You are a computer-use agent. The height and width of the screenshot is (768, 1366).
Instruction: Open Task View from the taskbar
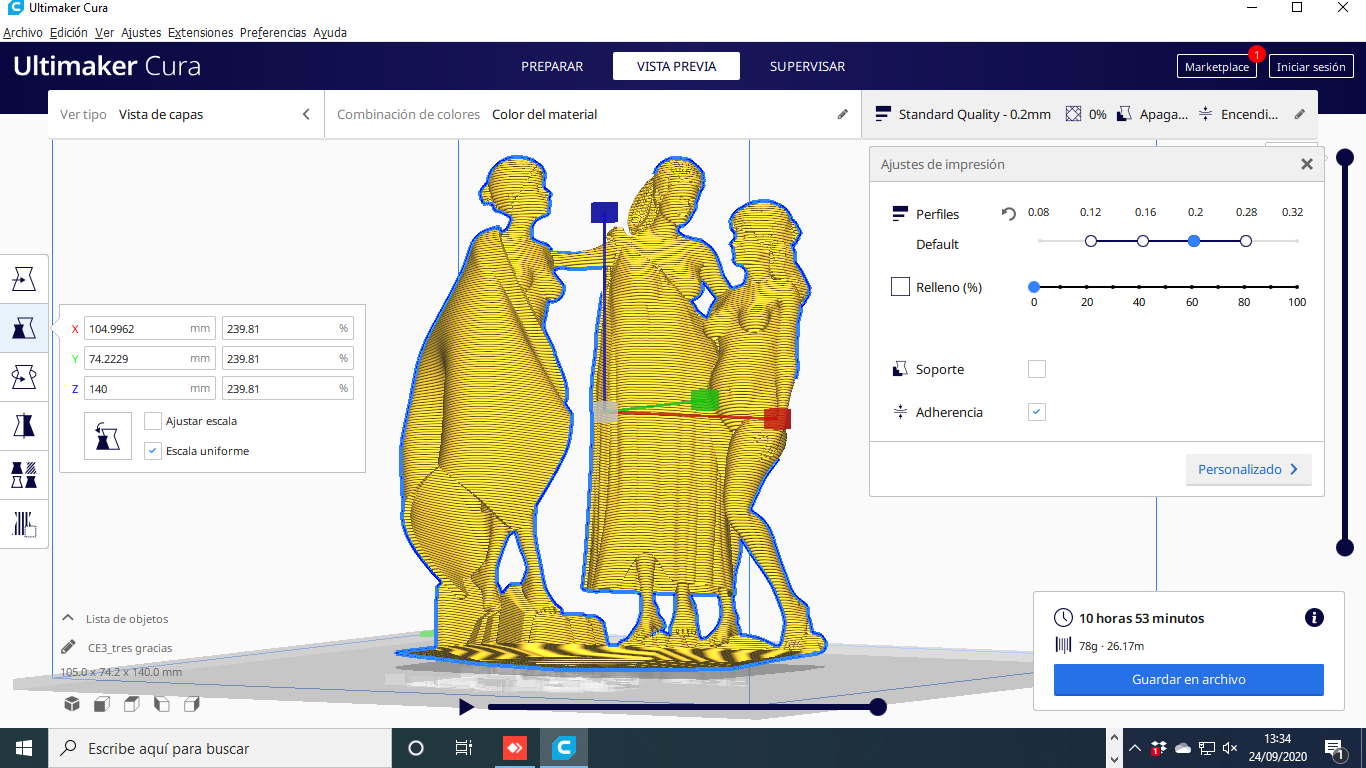pyautogui.click(x=464, y=748)
